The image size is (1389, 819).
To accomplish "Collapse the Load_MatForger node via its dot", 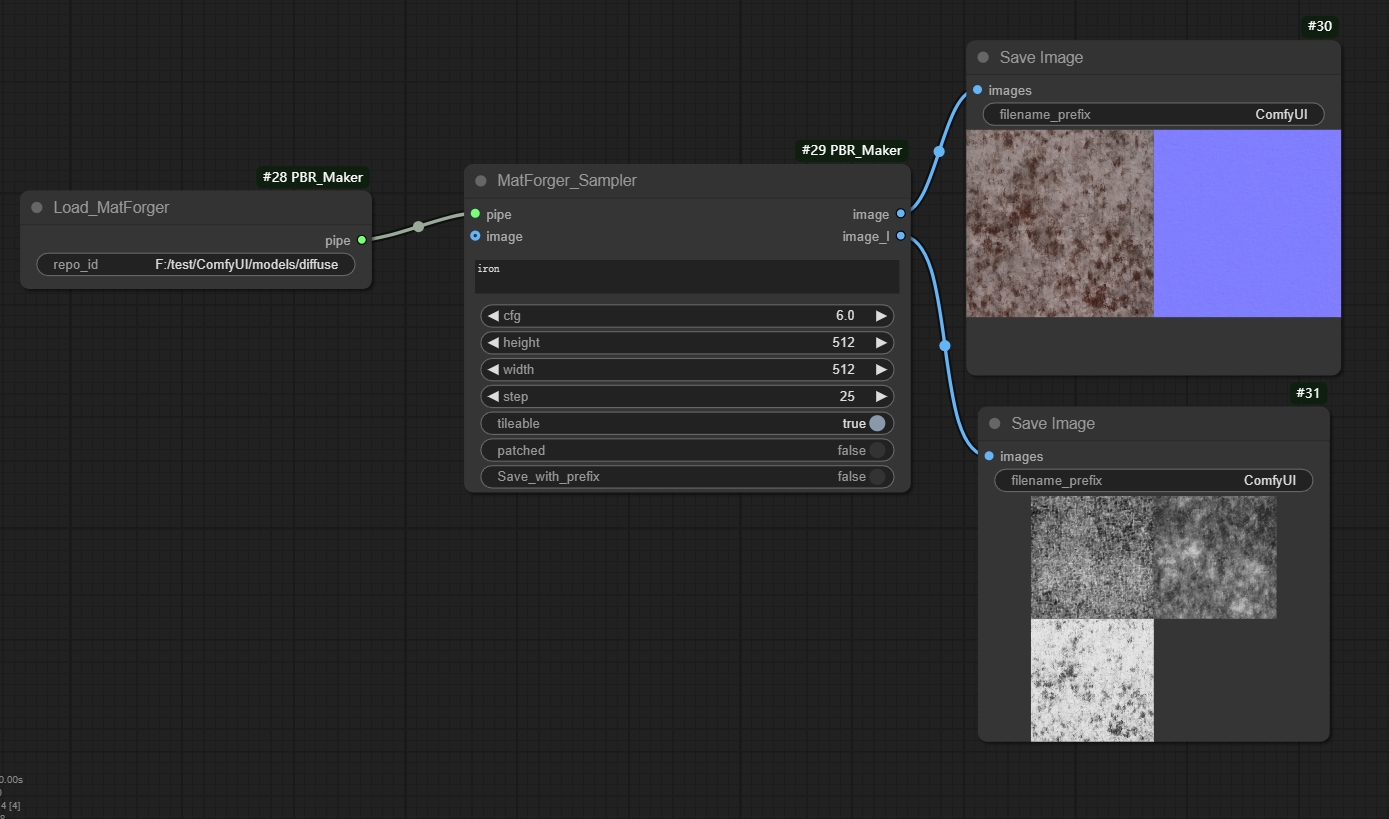I will coord(37,208).
